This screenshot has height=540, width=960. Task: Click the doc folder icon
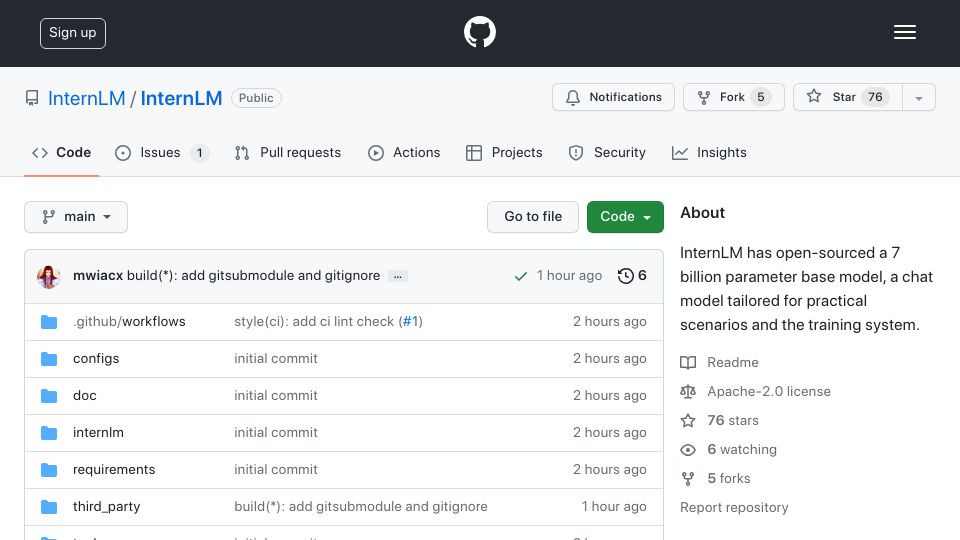pos(49,396)
